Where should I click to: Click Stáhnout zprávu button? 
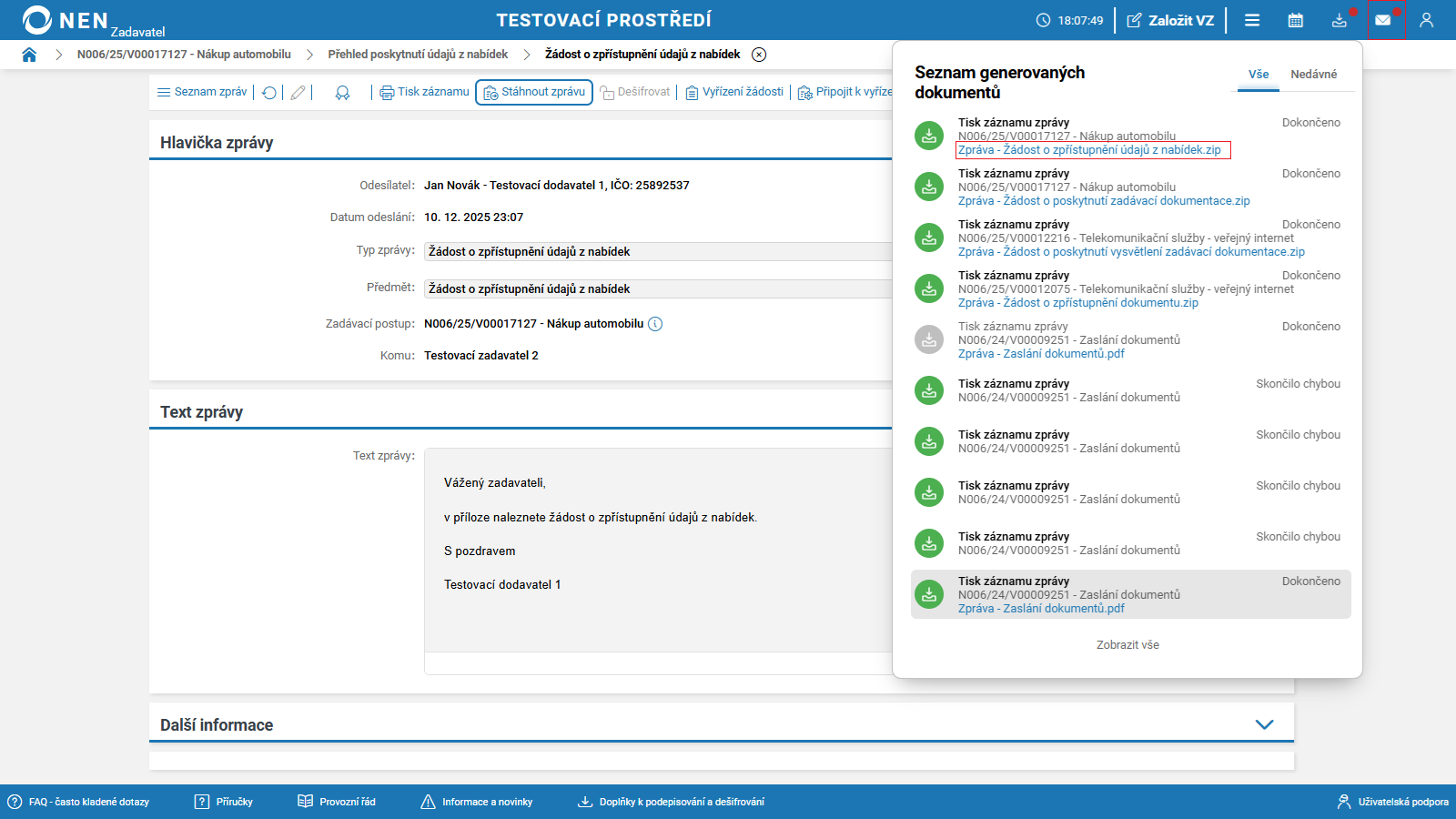[534, 92]
